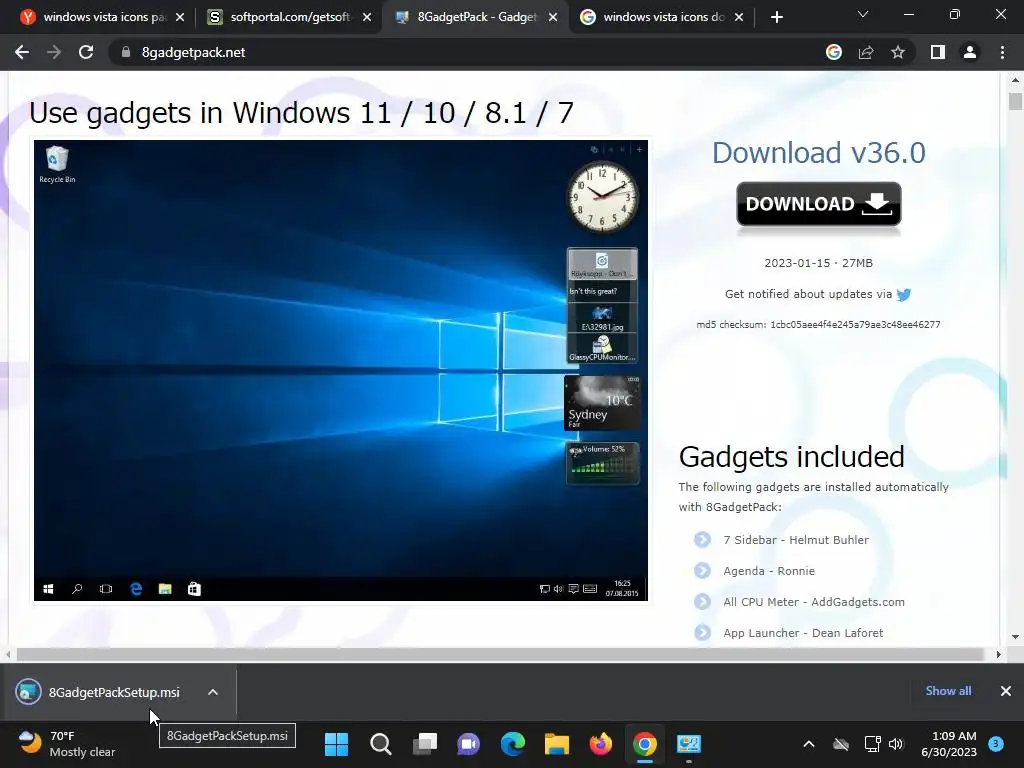Screen dimensions: 1024x768
Task: Click the forward navigation arrow
Action: coord(54,52)
